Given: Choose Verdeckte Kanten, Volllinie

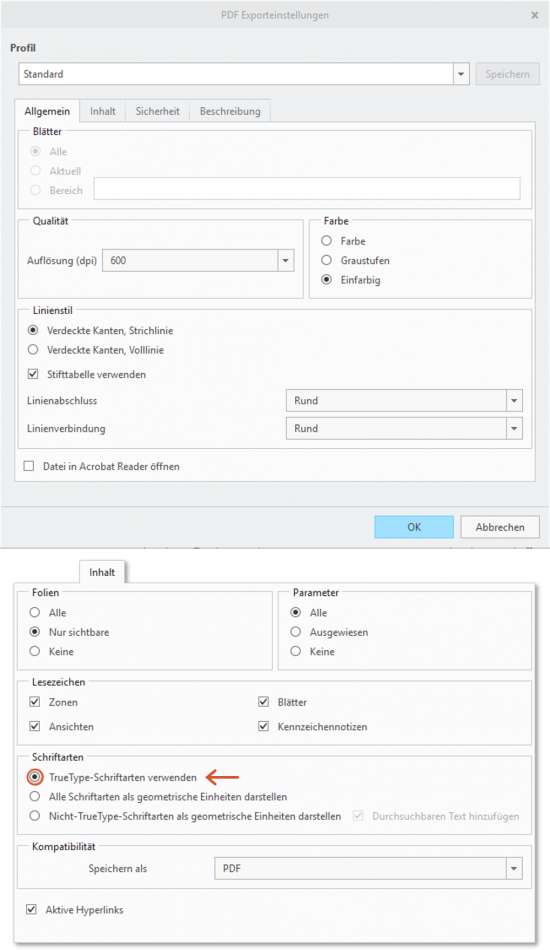Looking at the screenshot, I should [x=33, y=350].
